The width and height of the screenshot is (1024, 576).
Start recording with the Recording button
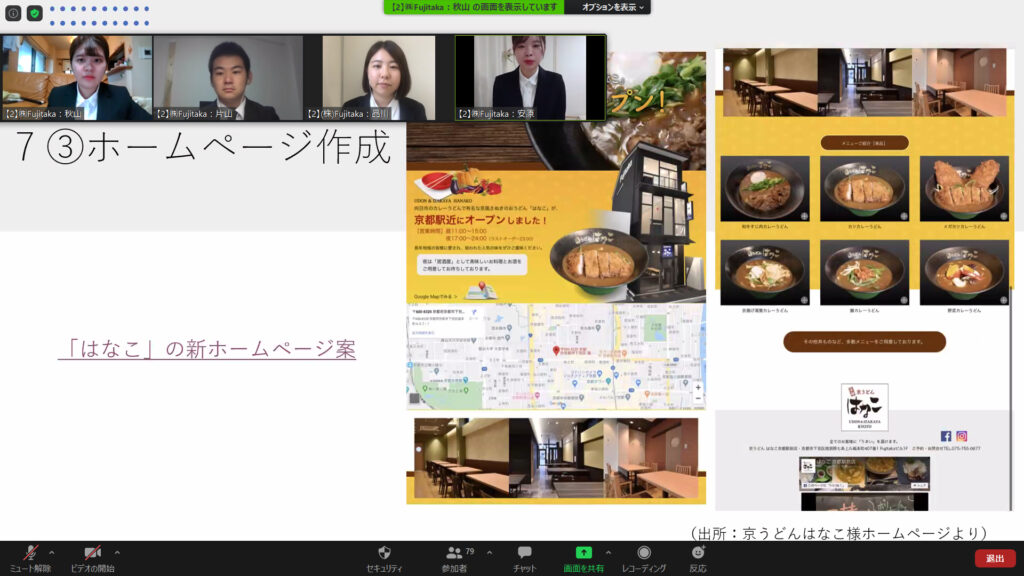tap(644, 558)
